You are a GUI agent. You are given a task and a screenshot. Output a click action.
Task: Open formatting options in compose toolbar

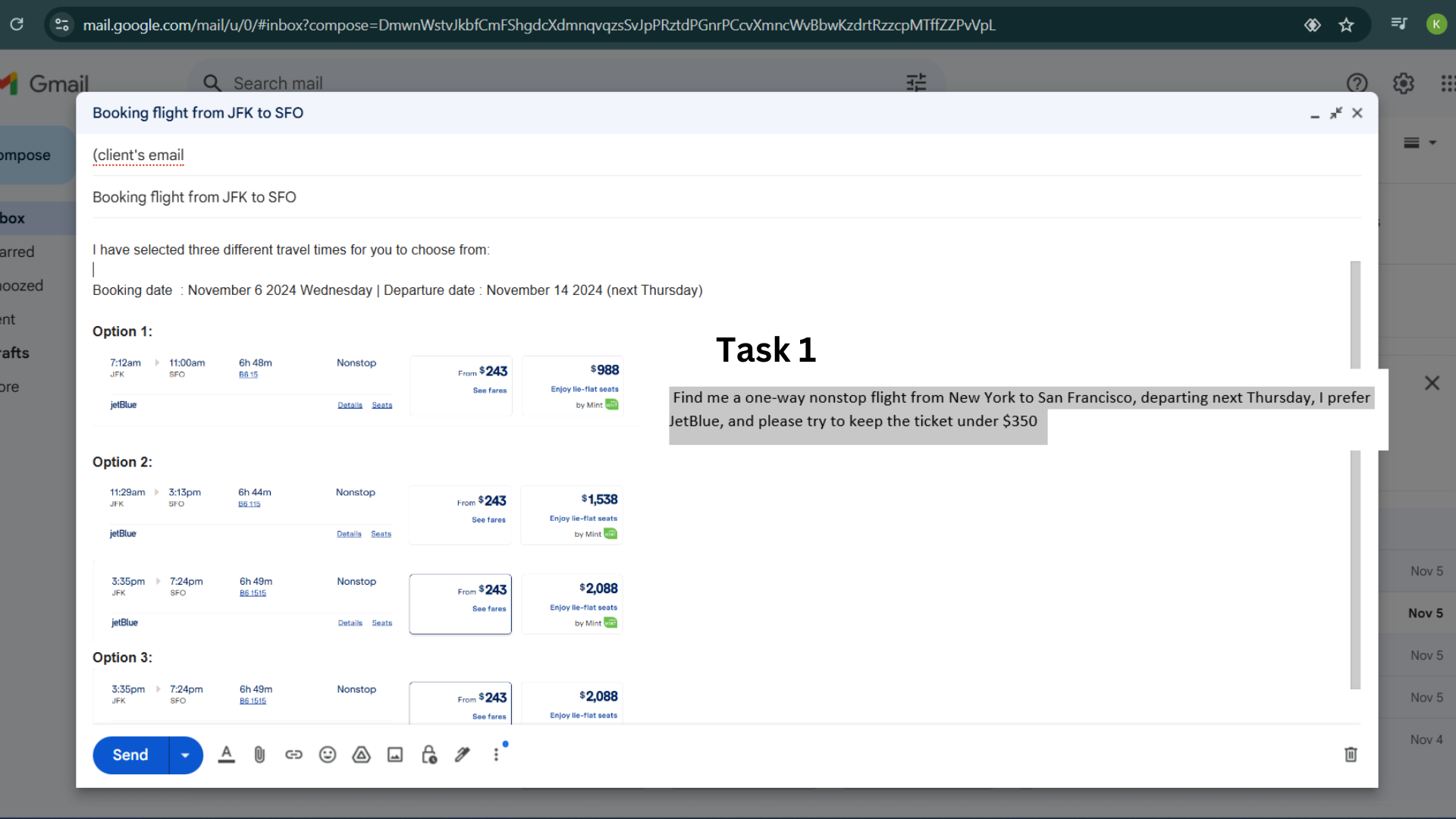pos(226,755)
